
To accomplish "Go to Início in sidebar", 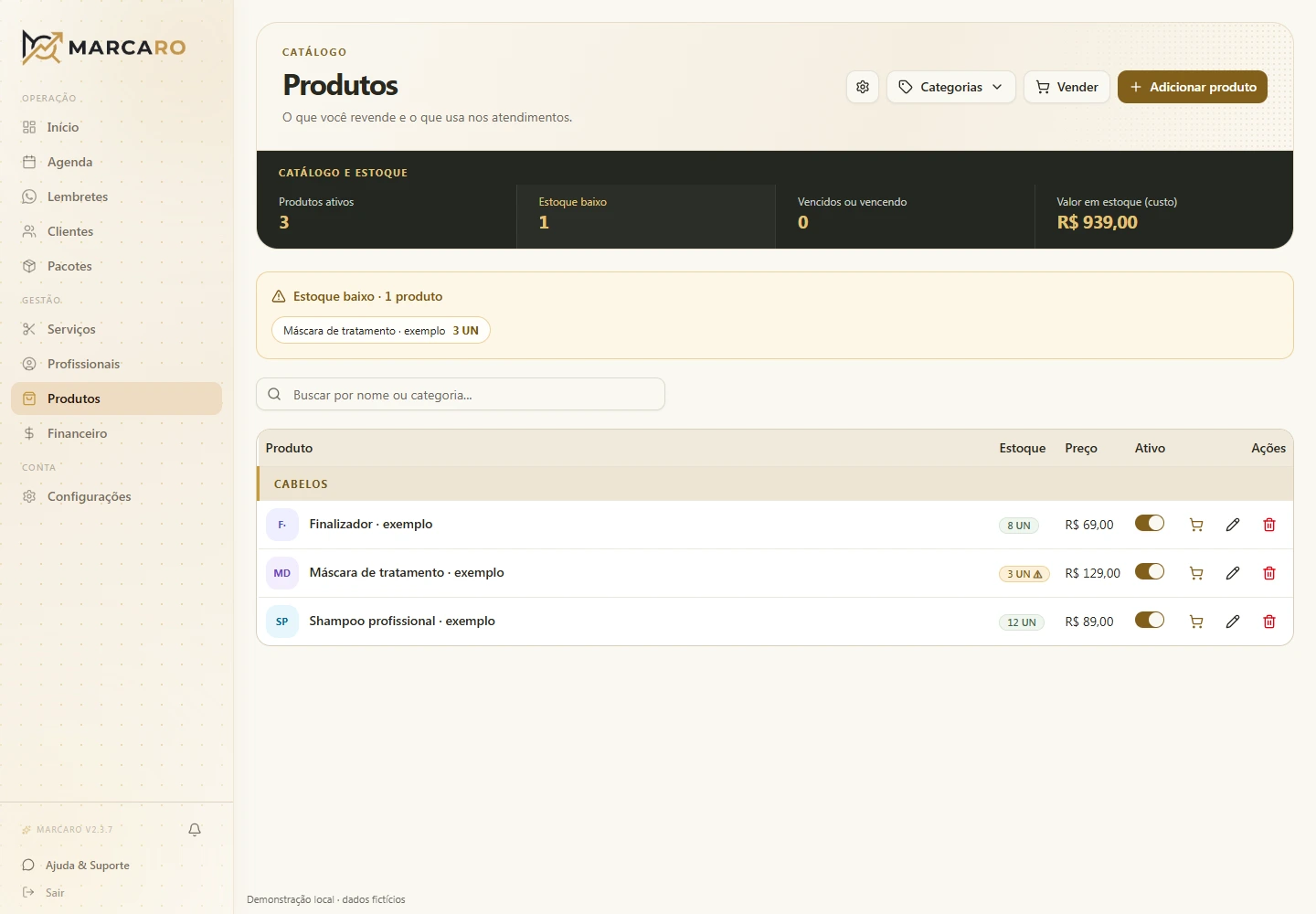I will pos(116,127).
